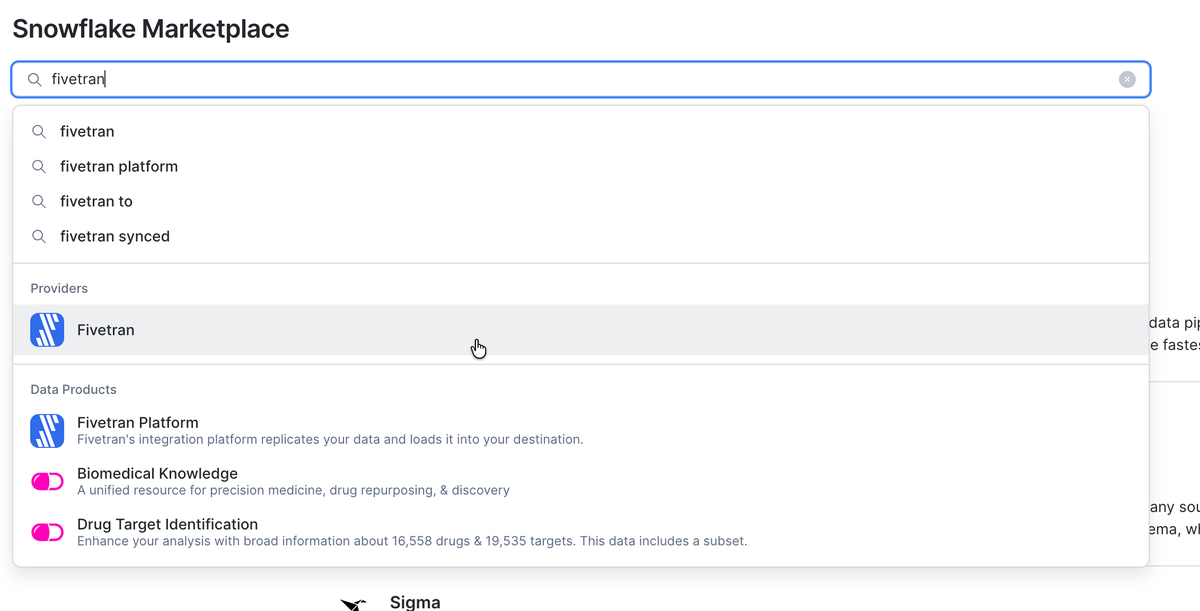
Task: Click the 'Providers' section heading
Action: pos(59,288)
